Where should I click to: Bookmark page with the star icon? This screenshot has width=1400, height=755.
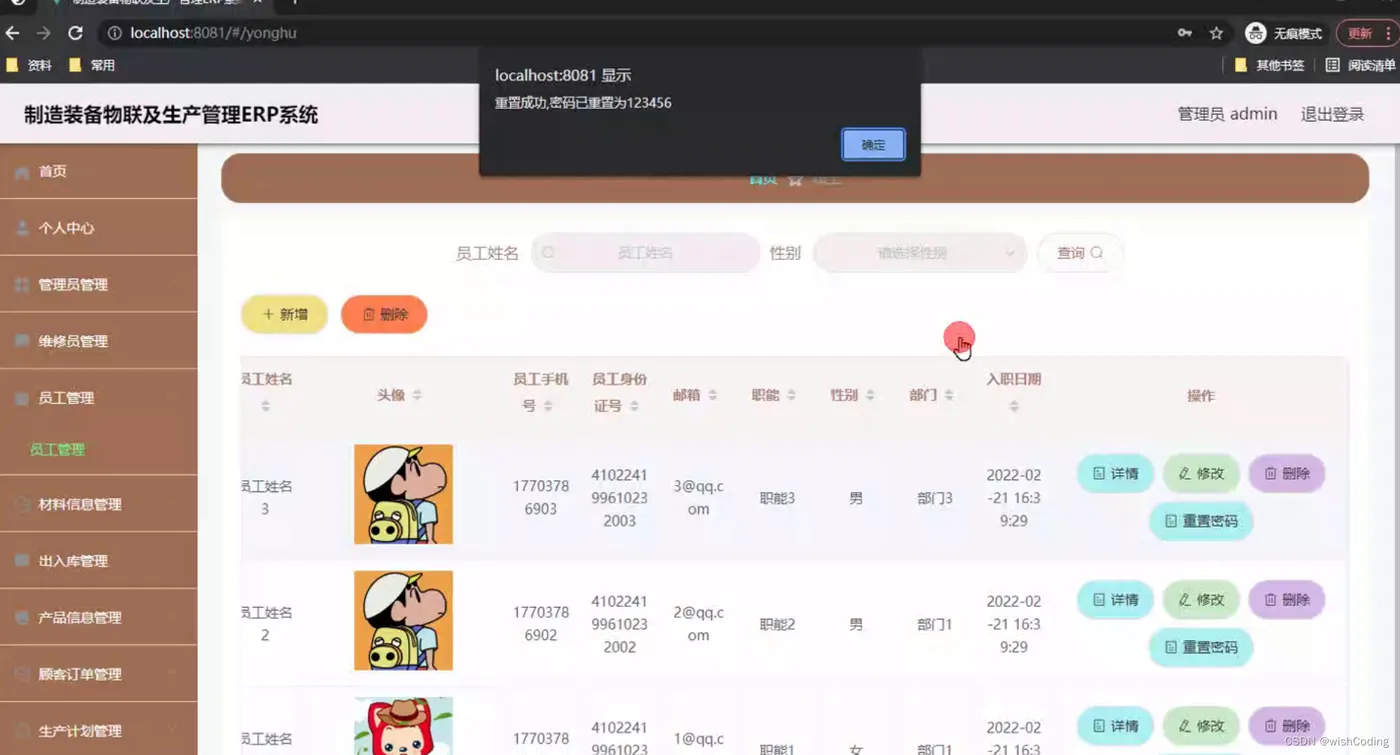pyautogui.click(x=1216, y=33)
